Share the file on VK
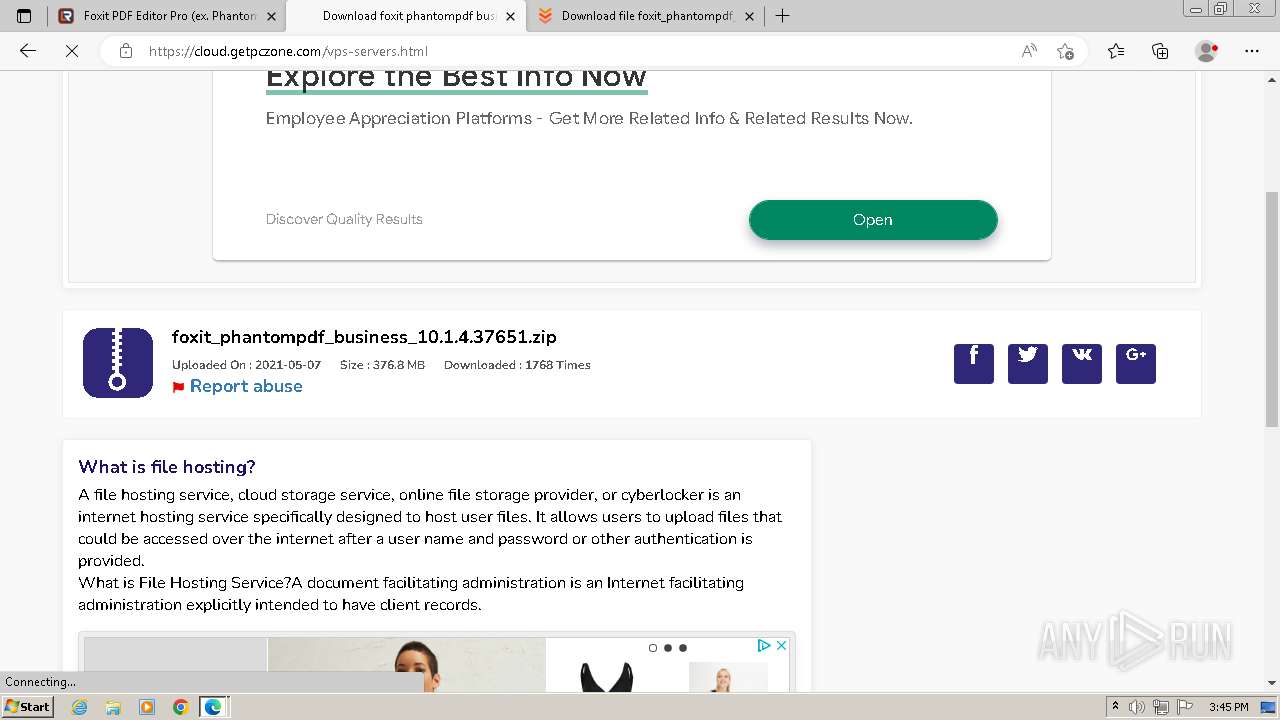 pos(1082,364)
